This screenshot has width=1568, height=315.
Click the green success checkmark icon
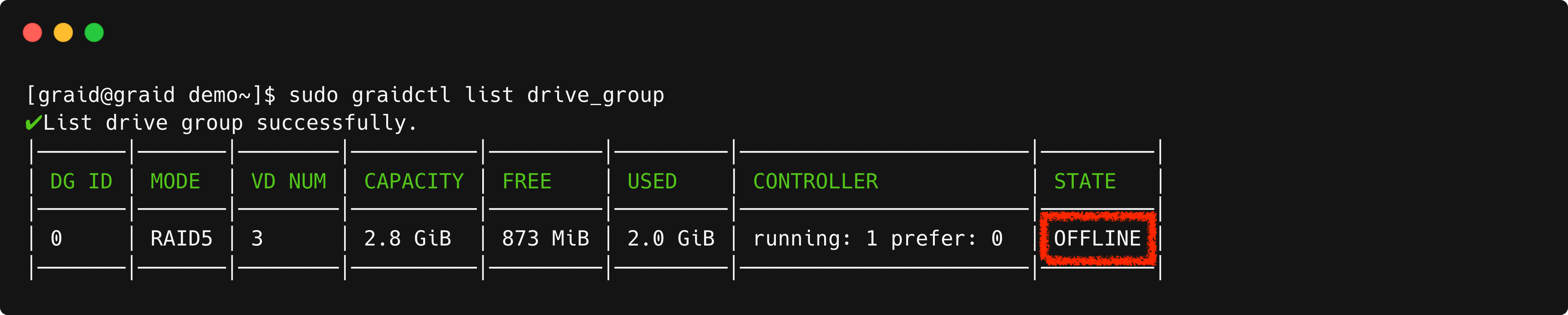pos(33,124)
